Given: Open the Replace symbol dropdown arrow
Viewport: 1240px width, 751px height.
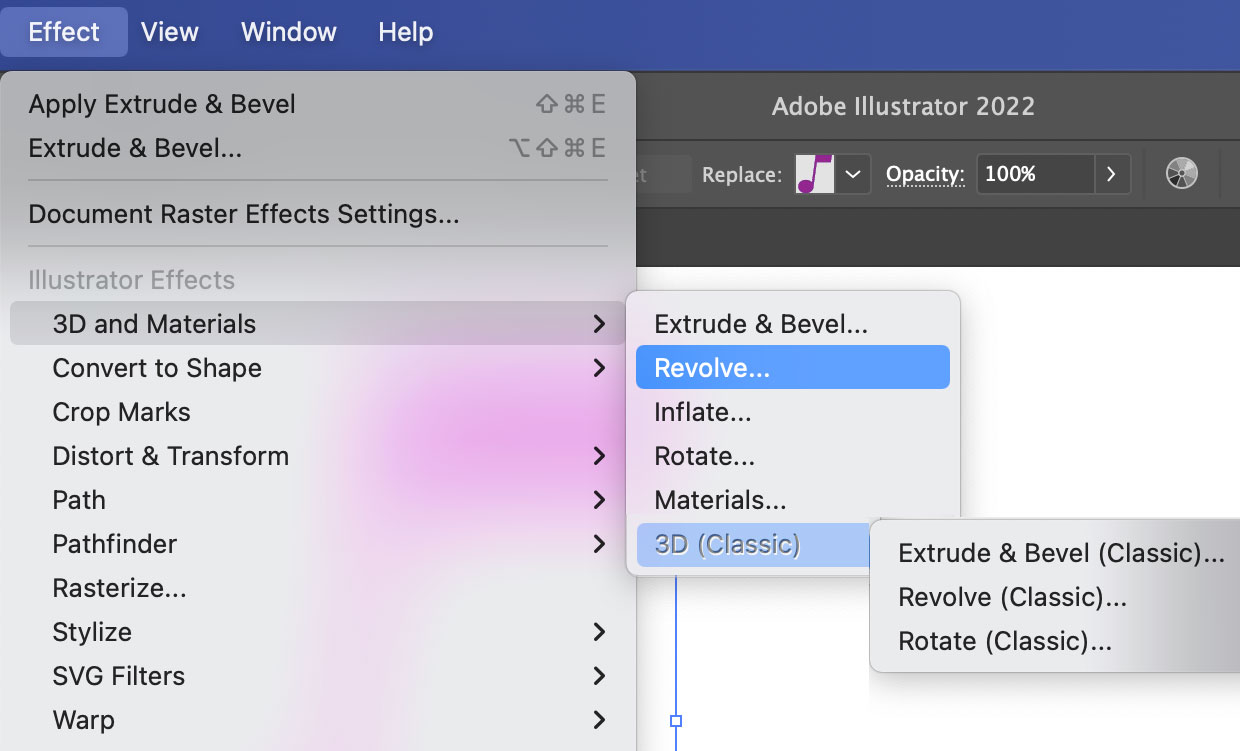Looking at the screenshot, I should [852, 174].
